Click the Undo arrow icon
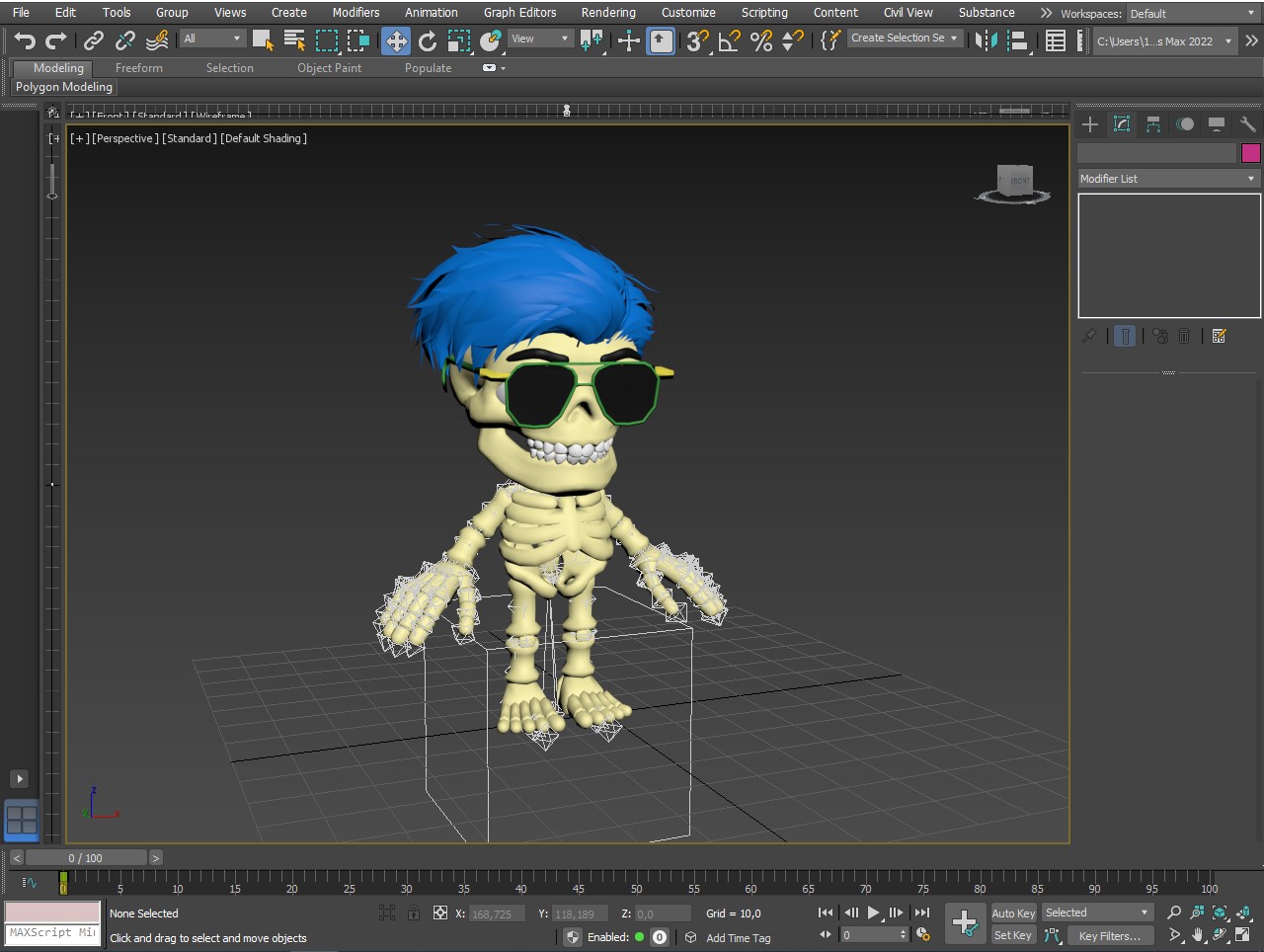Screen dimensions: 1264x952 25,40
